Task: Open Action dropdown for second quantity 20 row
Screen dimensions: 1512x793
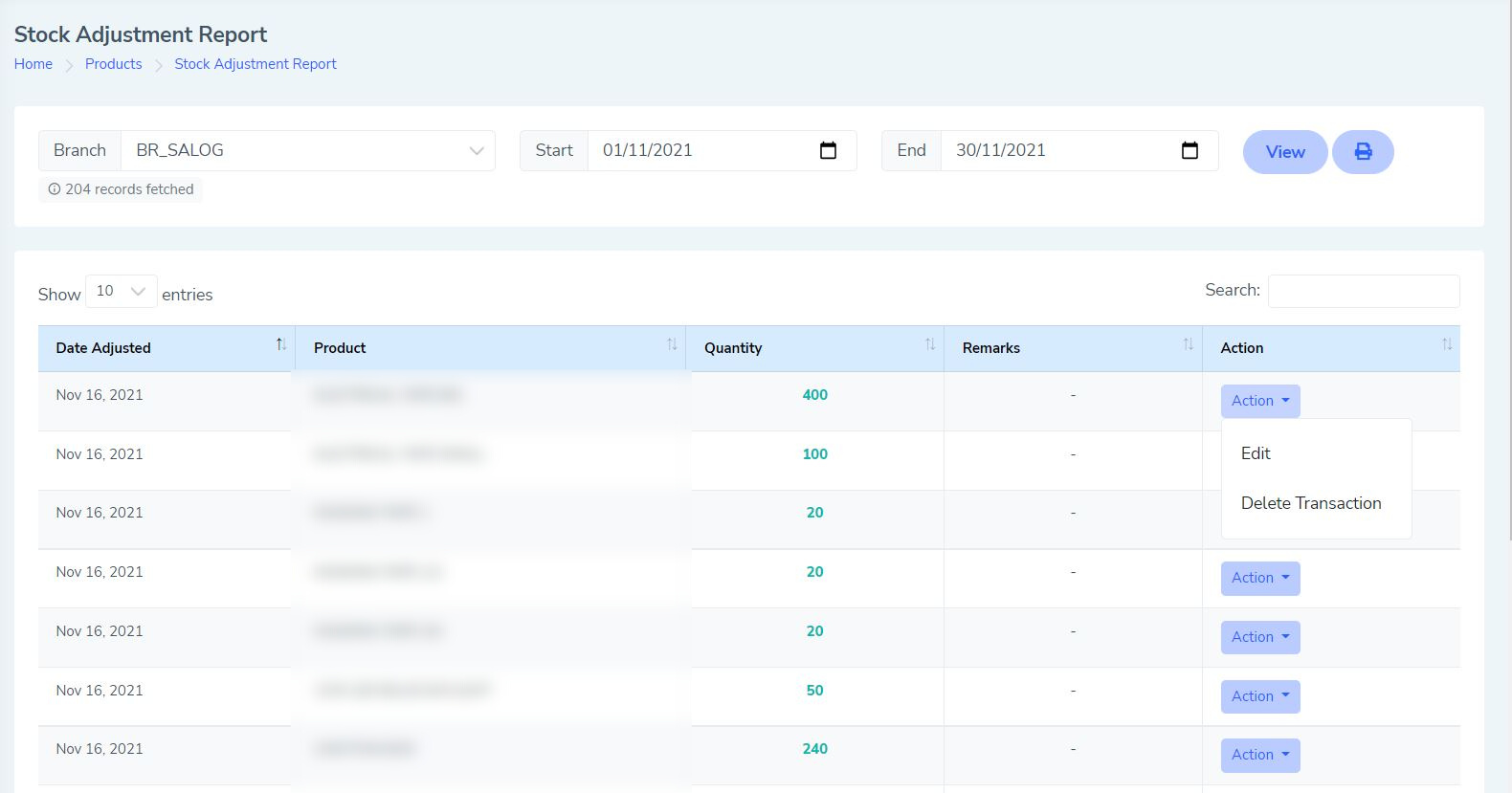Action: click(1260, 578)
